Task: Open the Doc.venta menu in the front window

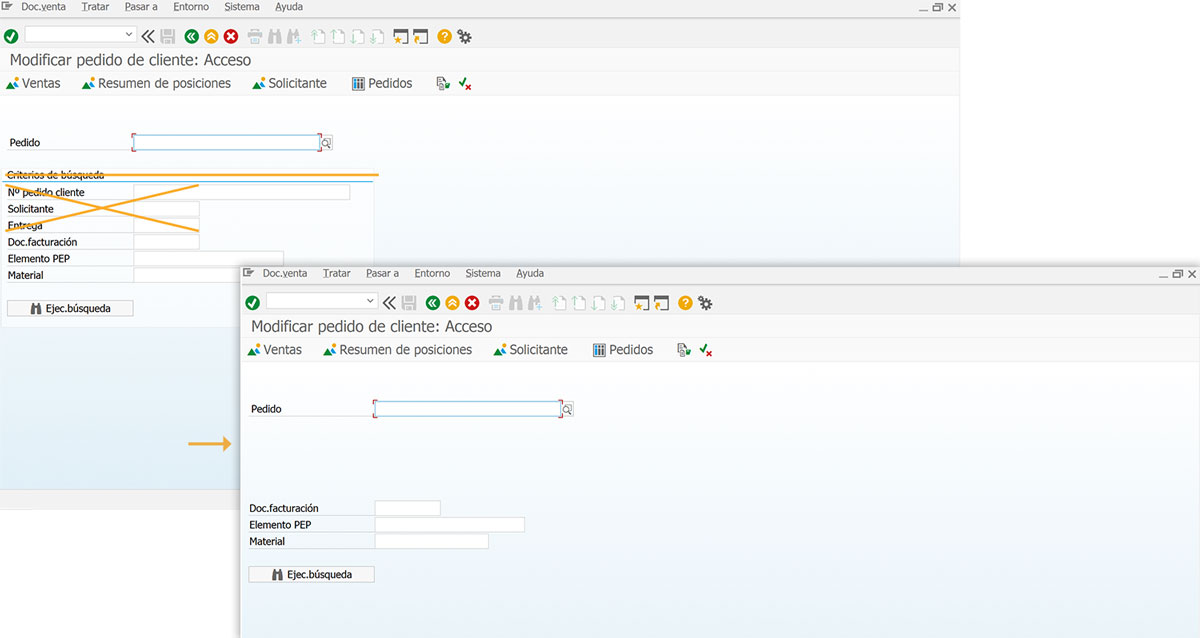Action: pyautogui.click(x=285, y=273)
